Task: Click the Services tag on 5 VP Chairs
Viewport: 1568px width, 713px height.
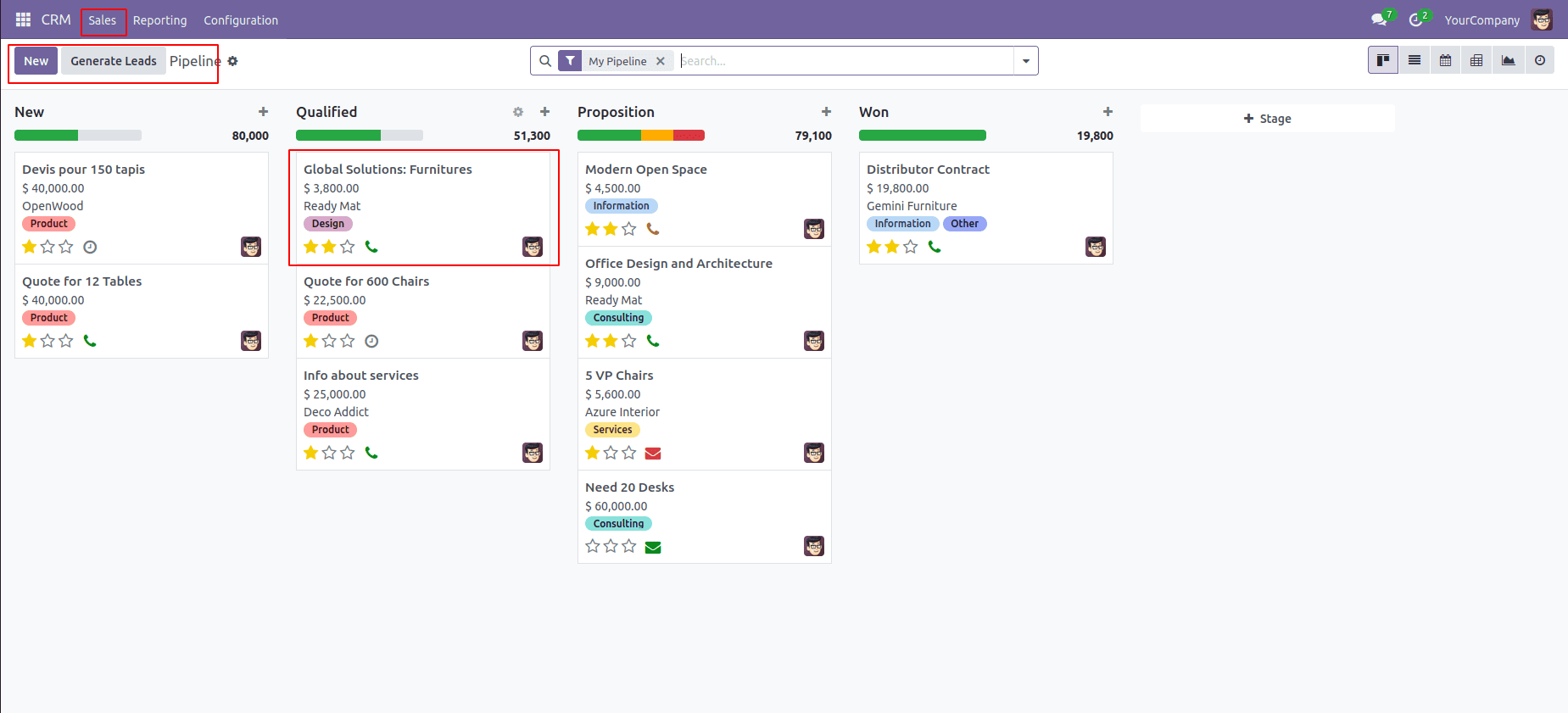Action: point(612,430)
